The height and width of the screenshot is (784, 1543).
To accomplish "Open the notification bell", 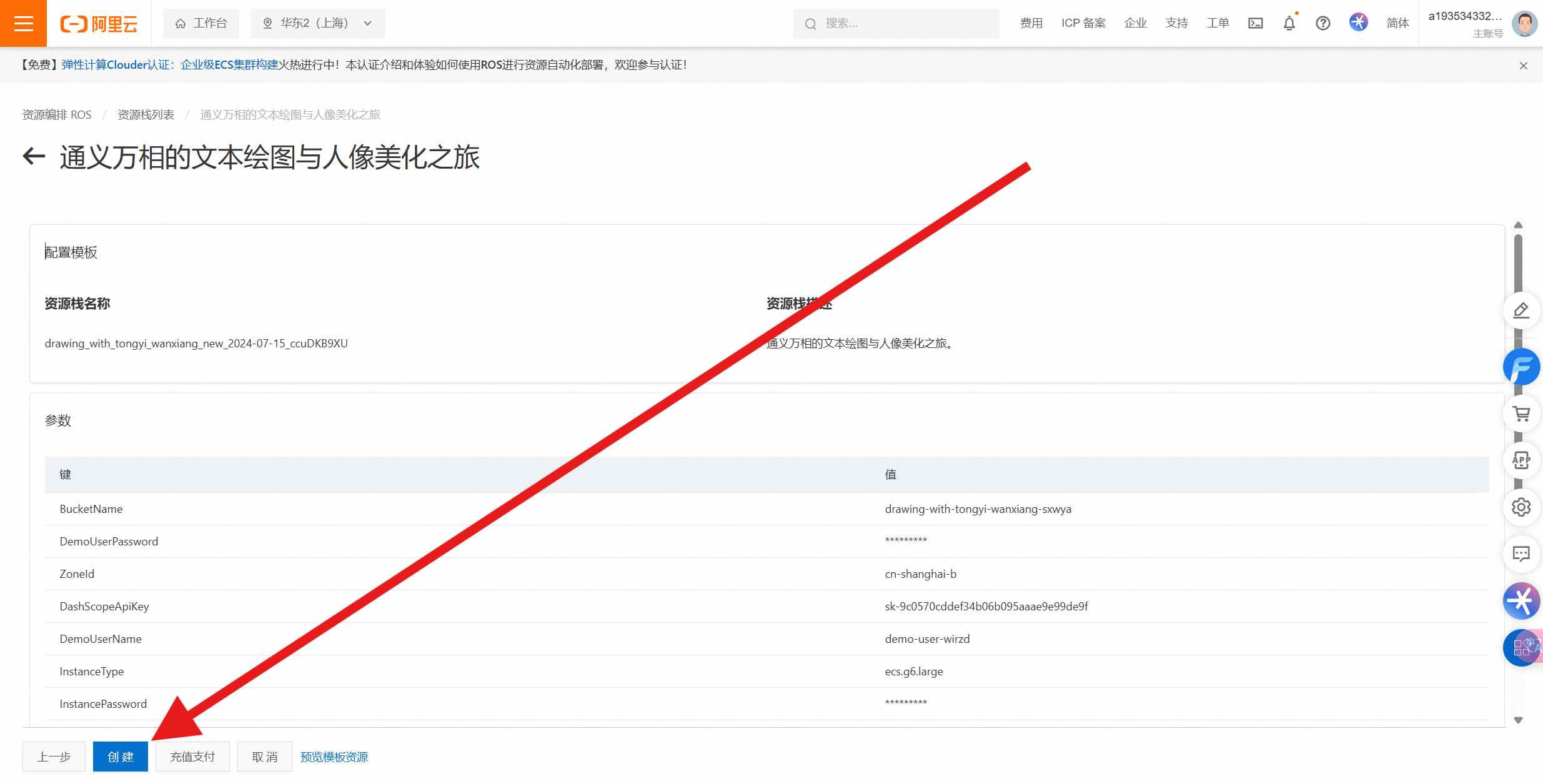I will tap(1289, 24).
